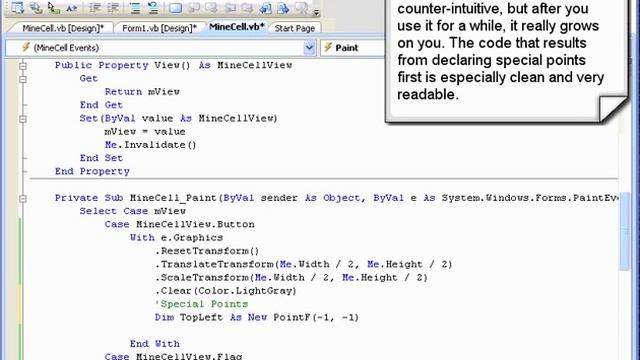
Task: Go to next bookmark in folder
Action: coord(247,7)
